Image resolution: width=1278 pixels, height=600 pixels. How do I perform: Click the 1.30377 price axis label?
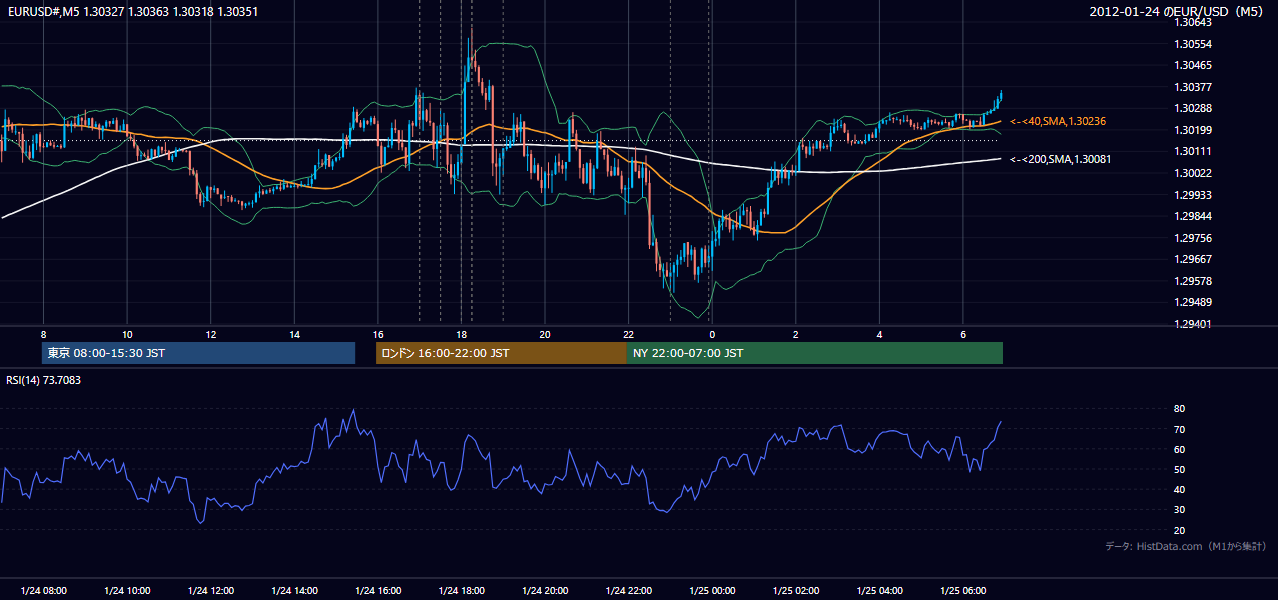click(x=1193, y=87)
